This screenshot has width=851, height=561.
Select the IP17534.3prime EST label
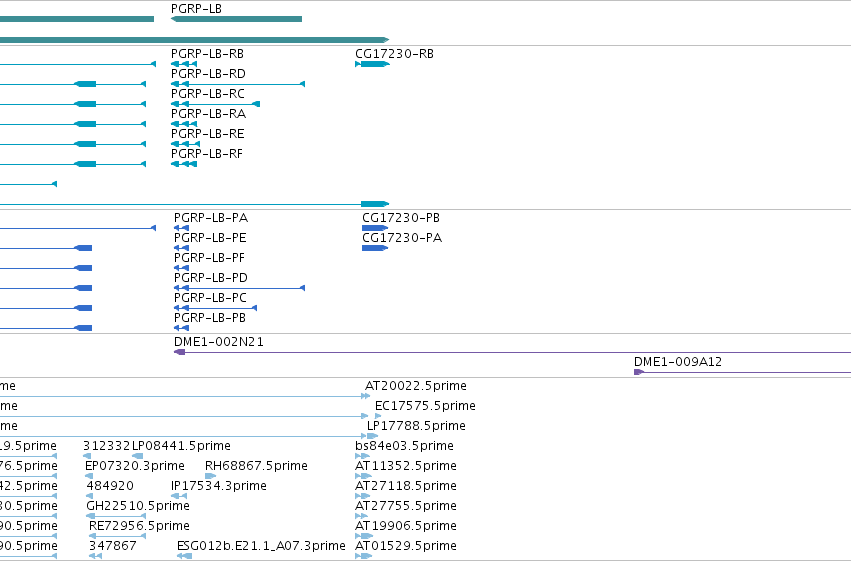tap(219, 486)
